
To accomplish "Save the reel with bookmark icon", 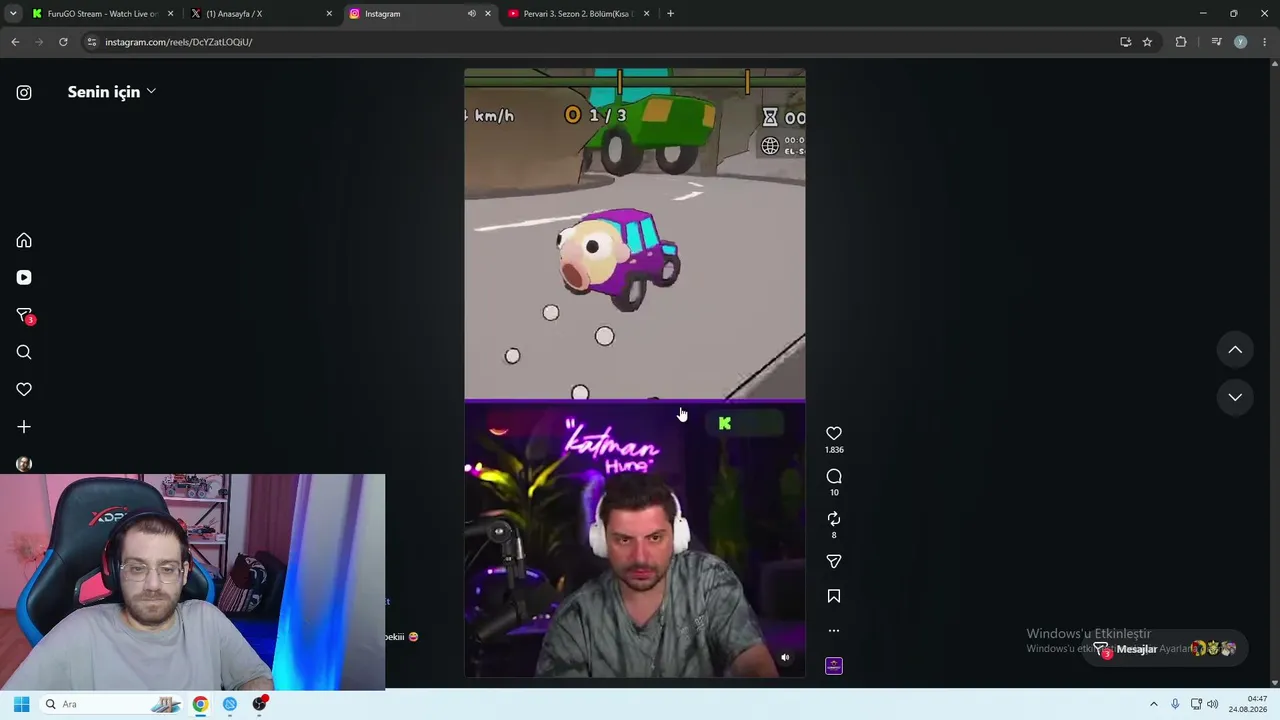I will point(834,596).
